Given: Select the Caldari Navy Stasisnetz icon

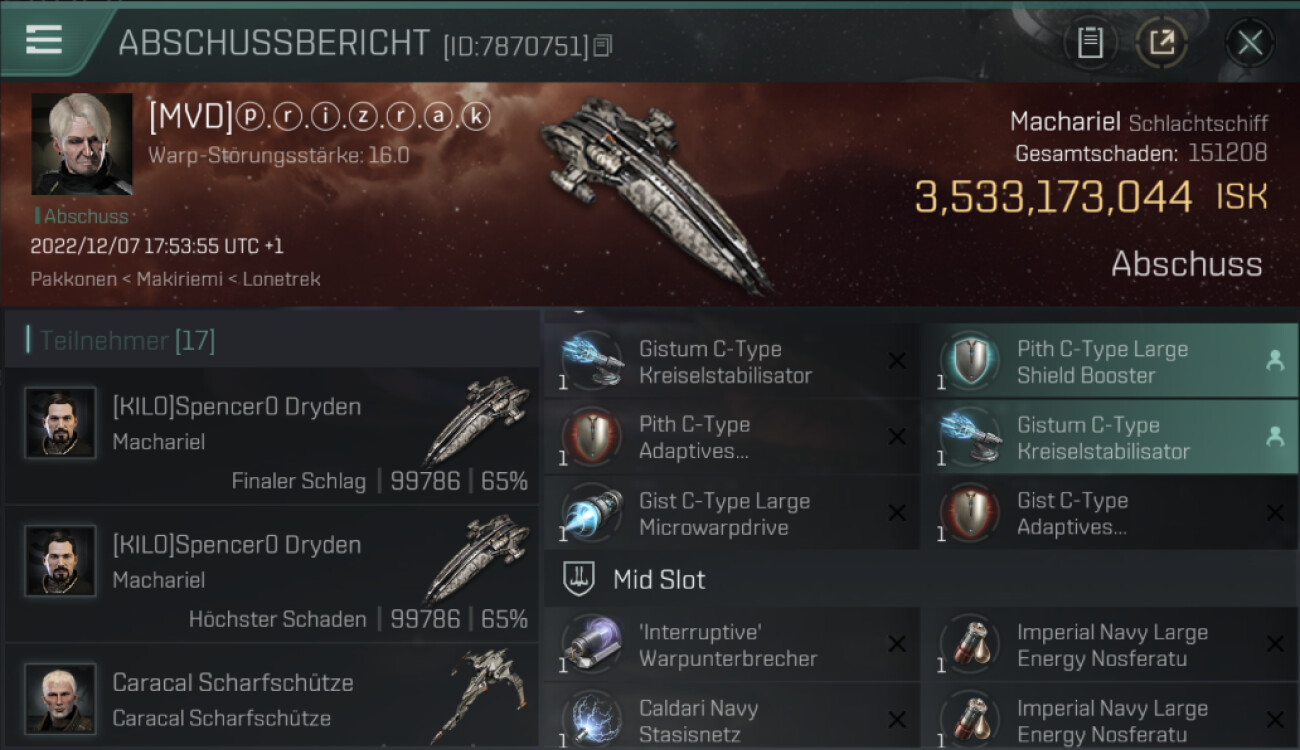Looking at the screenshot, I should click(x=591, y=718).
